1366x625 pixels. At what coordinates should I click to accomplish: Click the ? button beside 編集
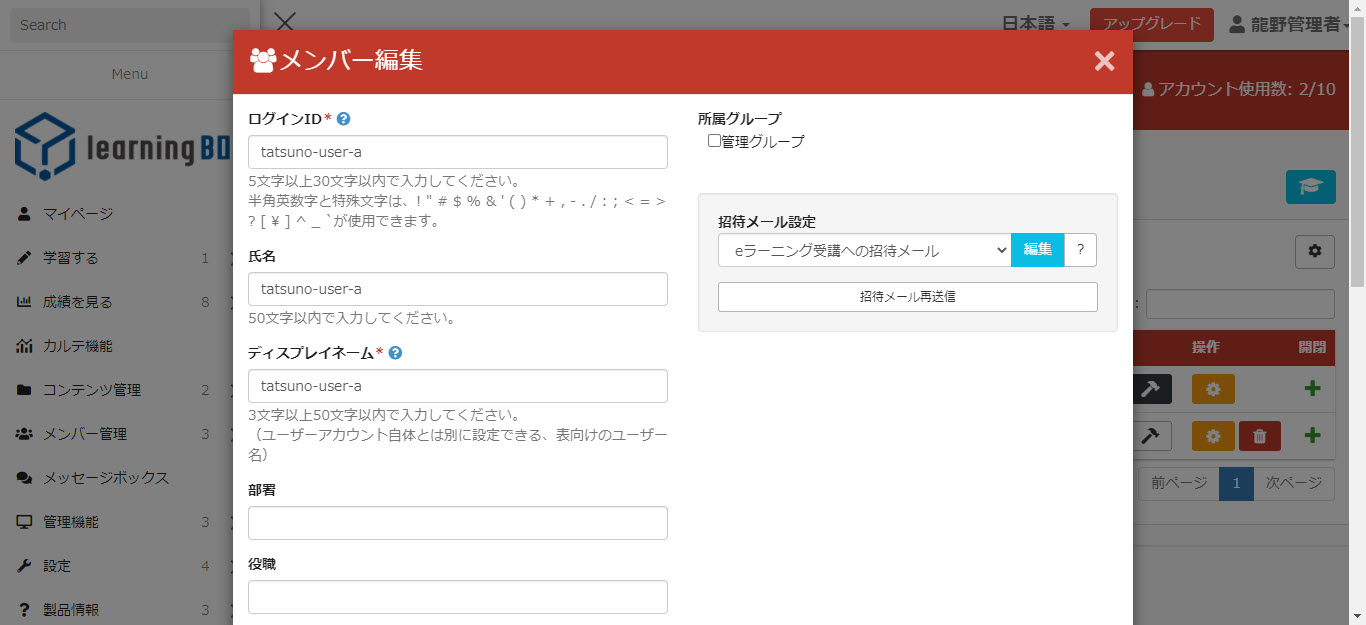[x=1080, y=250]
